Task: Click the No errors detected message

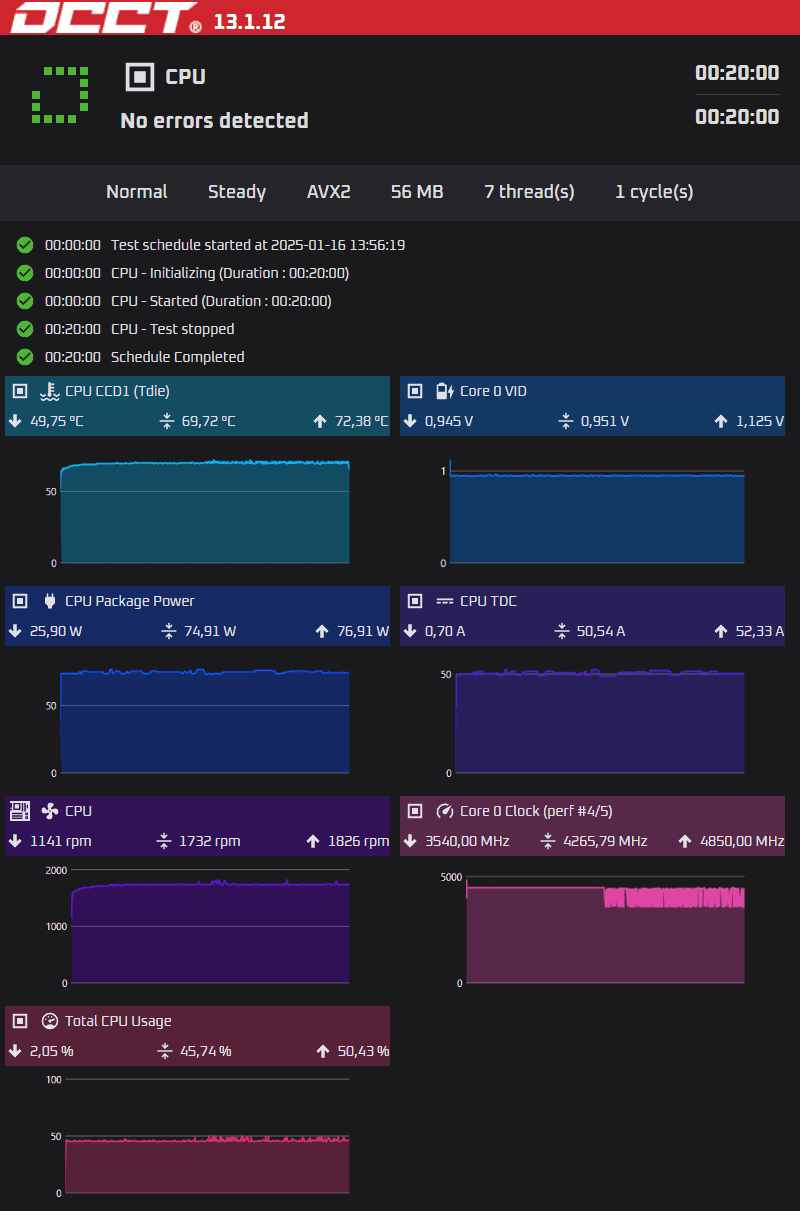Action: pyautogui.click(x=214, y=120)
